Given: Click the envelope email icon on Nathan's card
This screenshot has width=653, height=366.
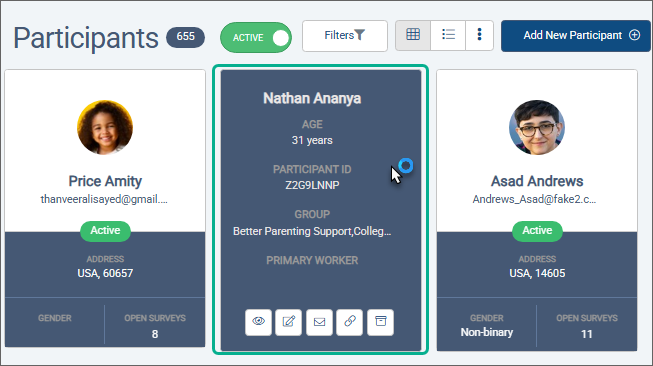Looking at the screenshot, I should [x=319, y=322].
